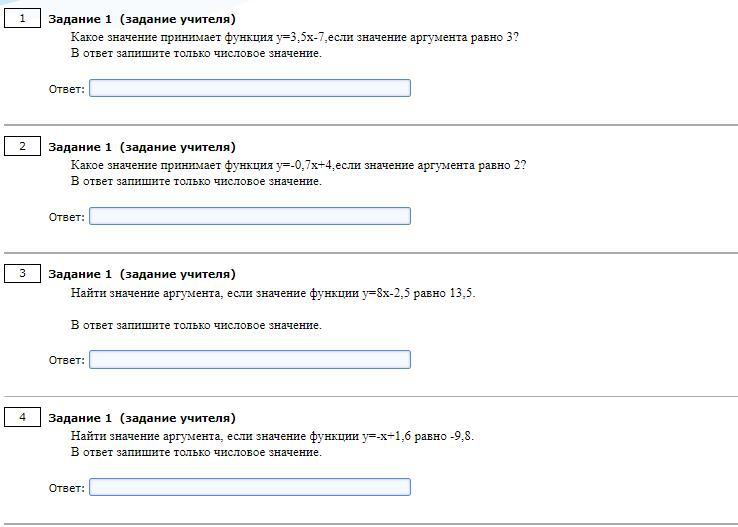Select question number box 2
This screenshot has height=527, width=738.
(x=22, y=146)
